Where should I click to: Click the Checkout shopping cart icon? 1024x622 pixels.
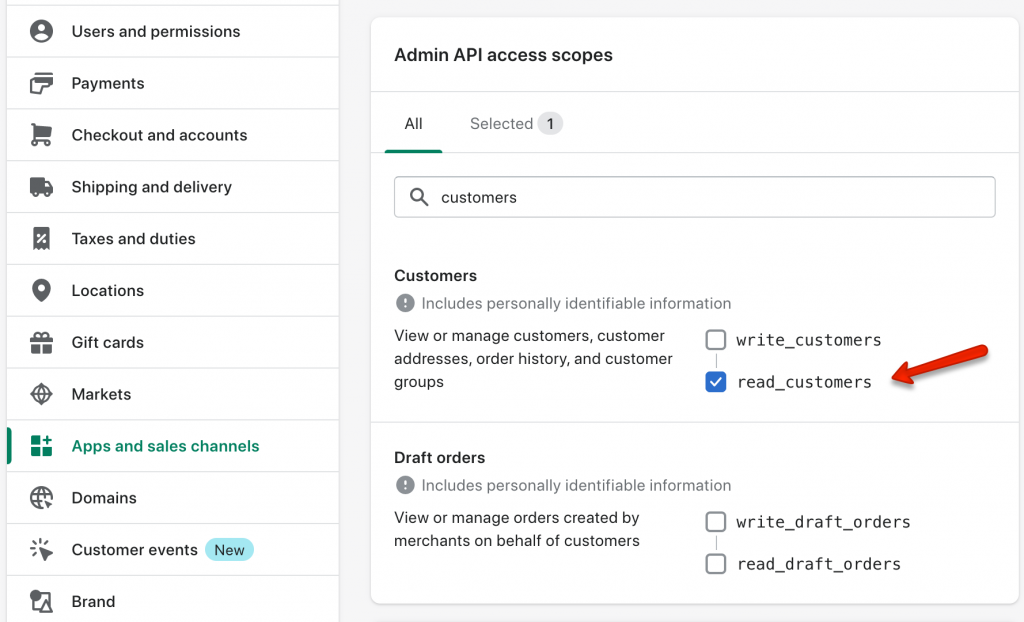(41, 135)
